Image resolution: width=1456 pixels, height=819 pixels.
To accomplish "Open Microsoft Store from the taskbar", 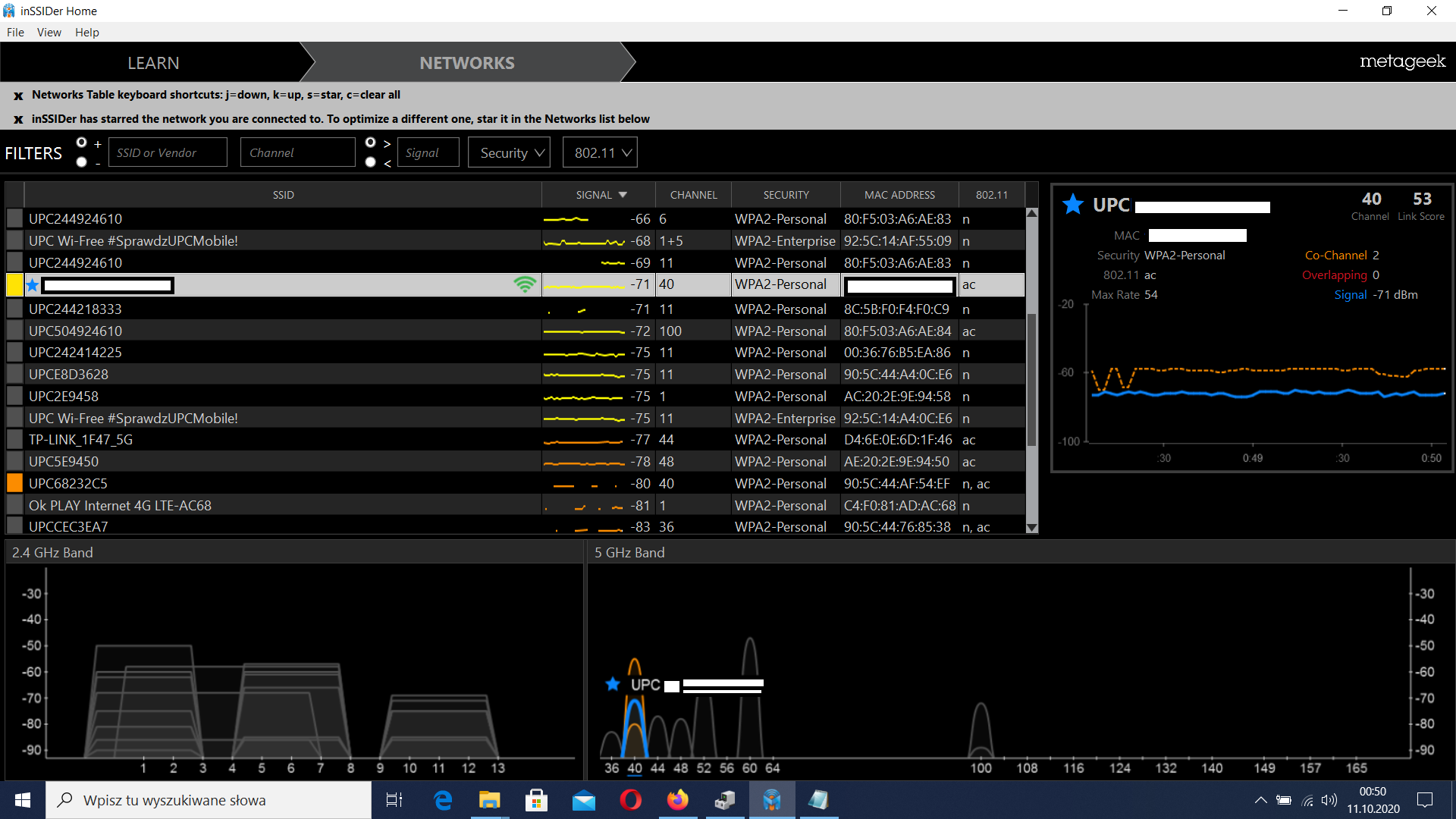I will click(x=536, y=800).
